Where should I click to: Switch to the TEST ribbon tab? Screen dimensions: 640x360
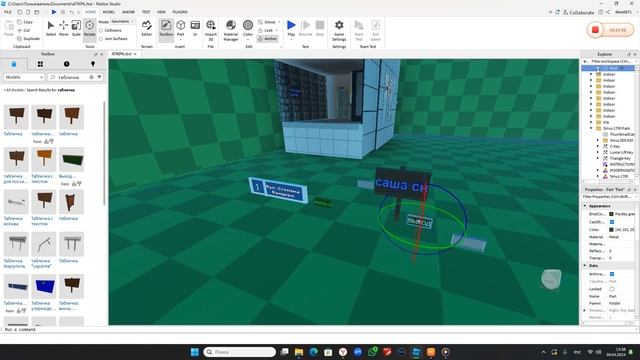pos(146,12)
